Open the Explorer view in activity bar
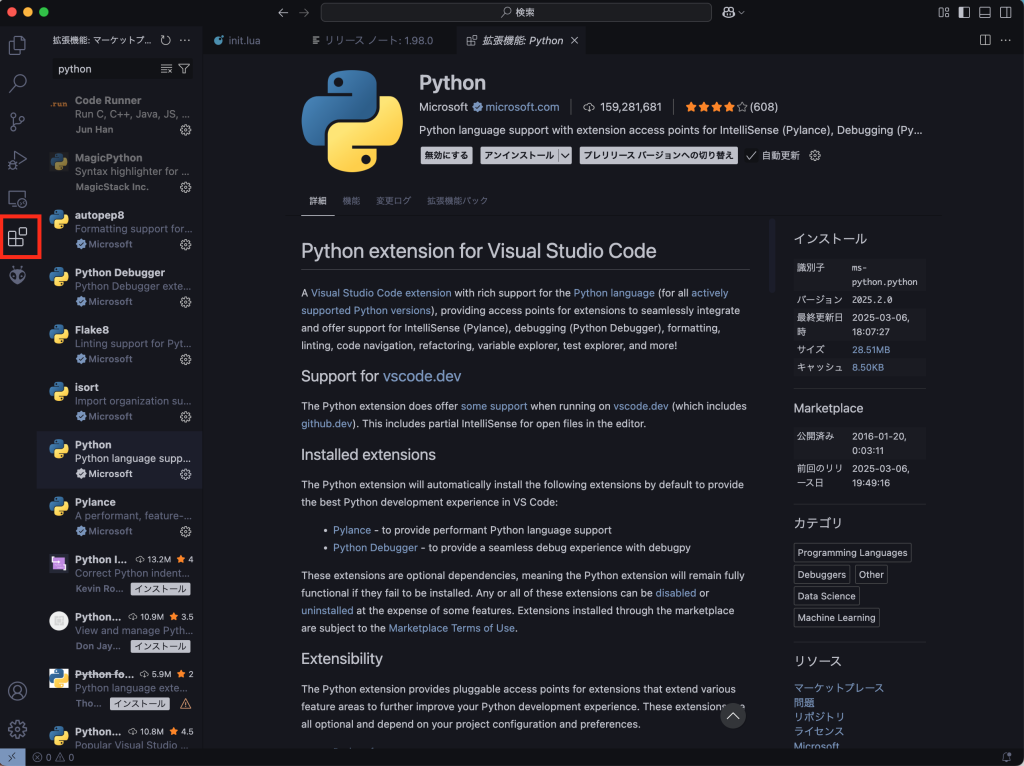The image size is (1024, 766). 17,45
